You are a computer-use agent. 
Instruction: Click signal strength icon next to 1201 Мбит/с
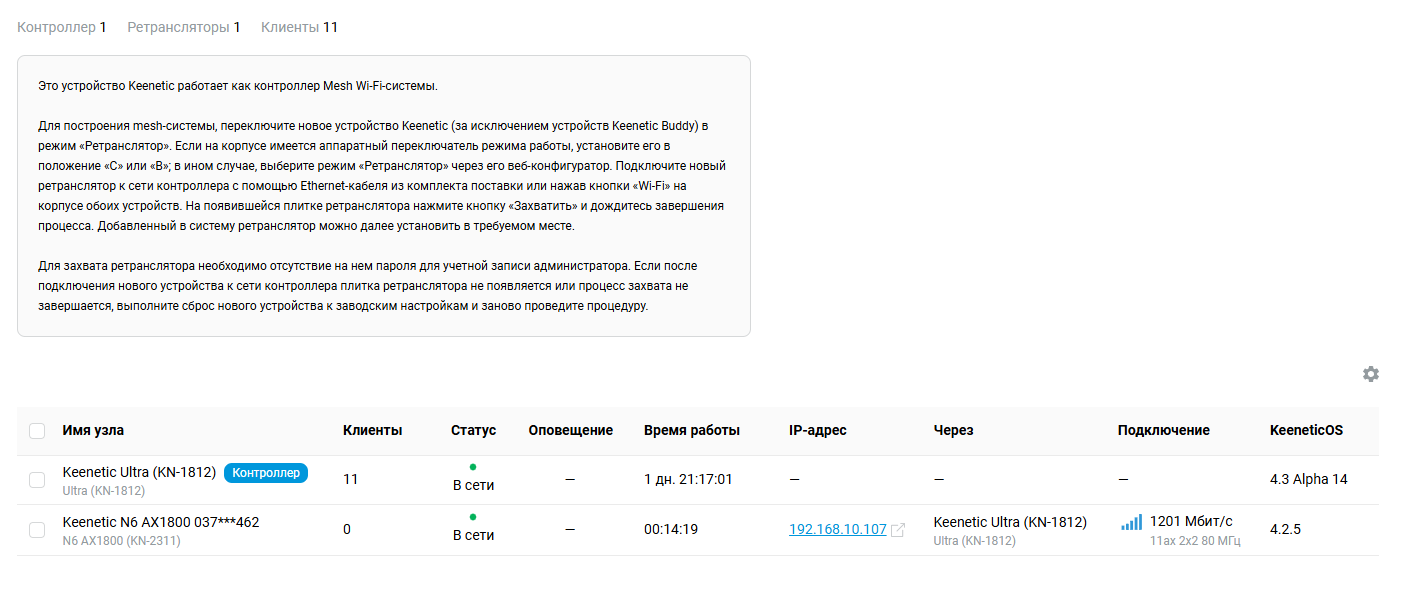(1131, 522)
